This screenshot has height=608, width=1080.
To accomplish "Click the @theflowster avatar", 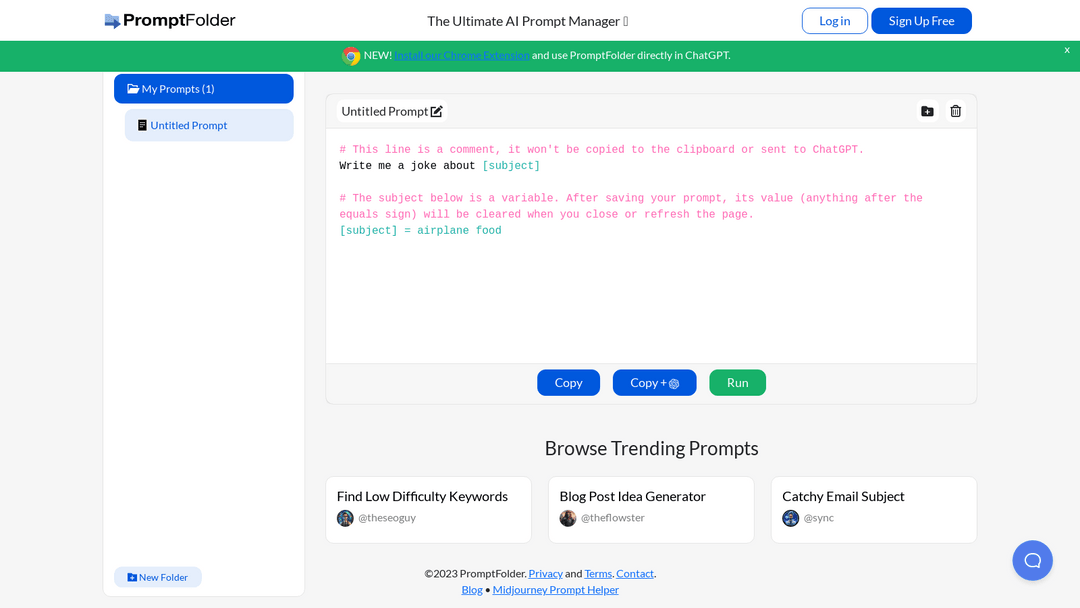I will [x=568, y=518].
